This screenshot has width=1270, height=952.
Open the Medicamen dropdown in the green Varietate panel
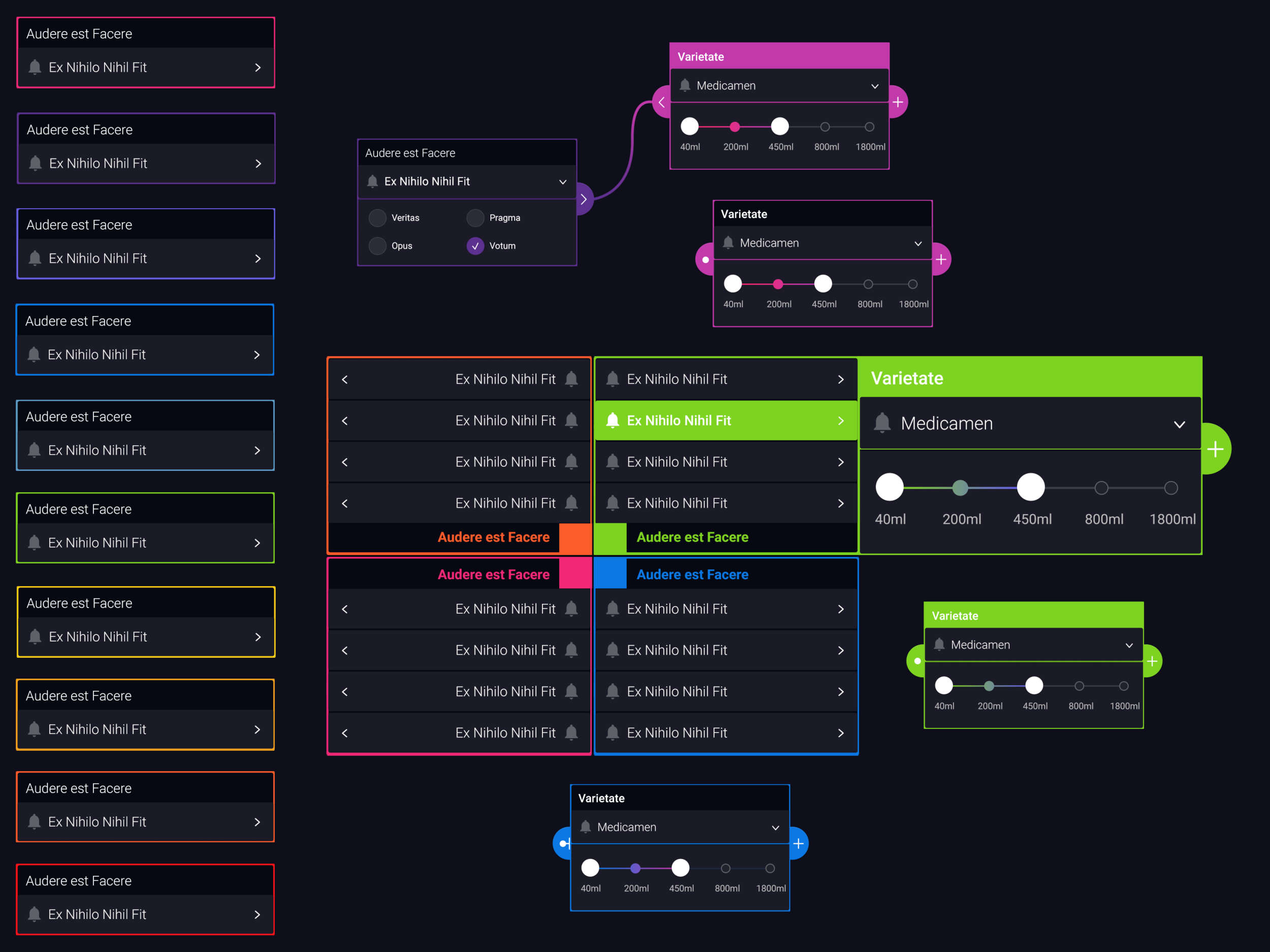coord(1180,424)
